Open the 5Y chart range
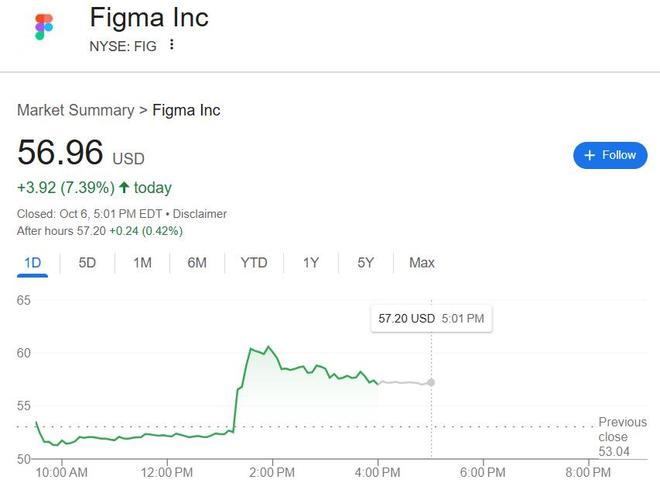Viewport: 660px width, 490px height. [x=365, y=263]
